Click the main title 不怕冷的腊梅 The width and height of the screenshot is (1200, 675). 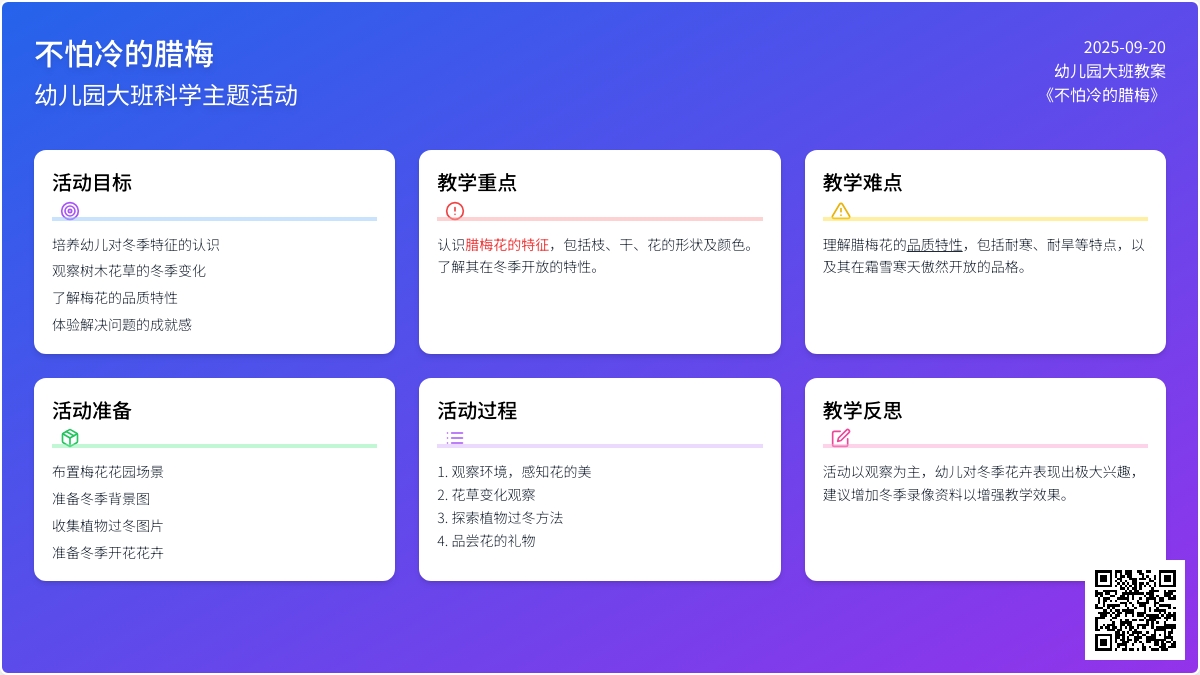click(x=124, y=54)
